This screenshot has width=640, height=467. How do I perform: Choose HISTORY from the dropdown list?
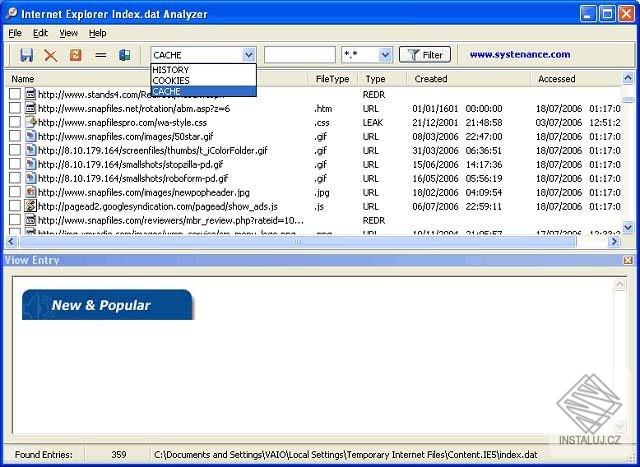point(203,69)
